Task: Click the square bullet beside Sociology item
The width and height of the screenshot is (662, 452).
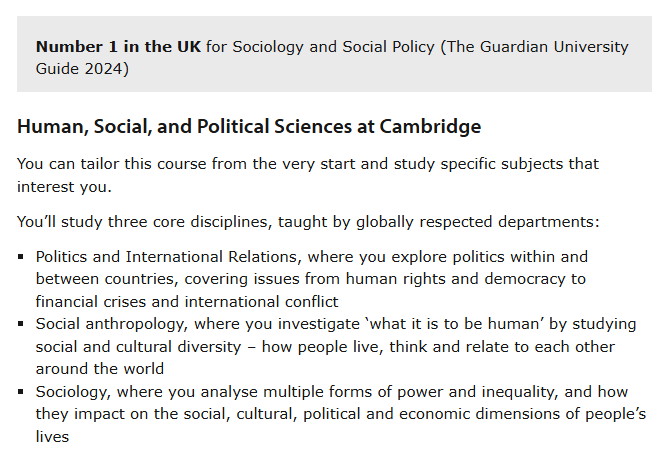Action: click(21, 392)
